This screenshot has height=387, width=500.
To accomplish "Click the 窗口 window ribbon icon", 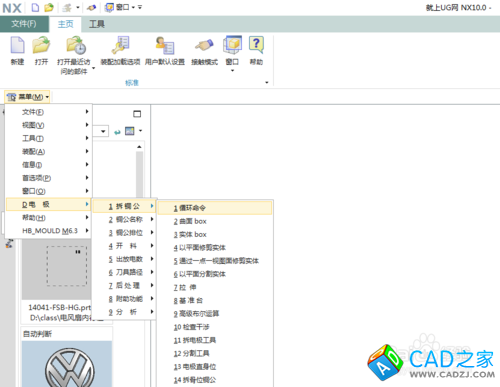I will point(232,45).
